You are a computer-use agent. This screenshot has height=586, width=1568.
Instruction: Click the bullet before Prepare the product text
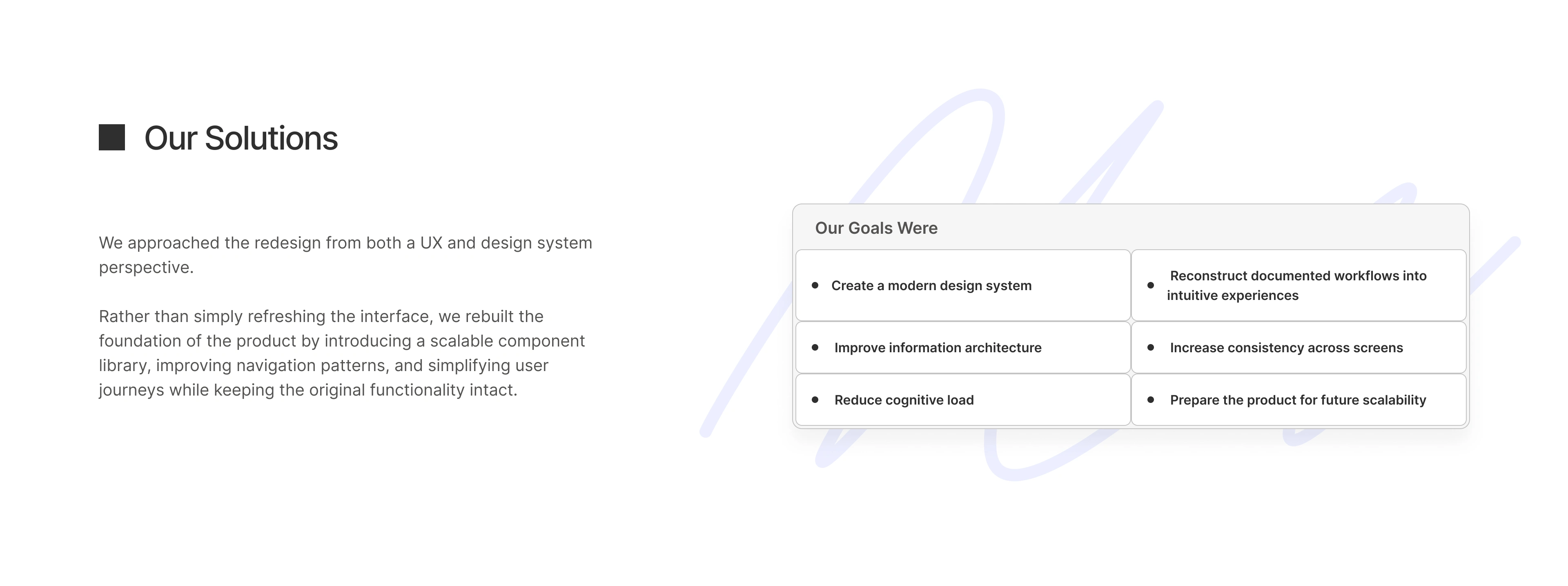pos(1150,400)
